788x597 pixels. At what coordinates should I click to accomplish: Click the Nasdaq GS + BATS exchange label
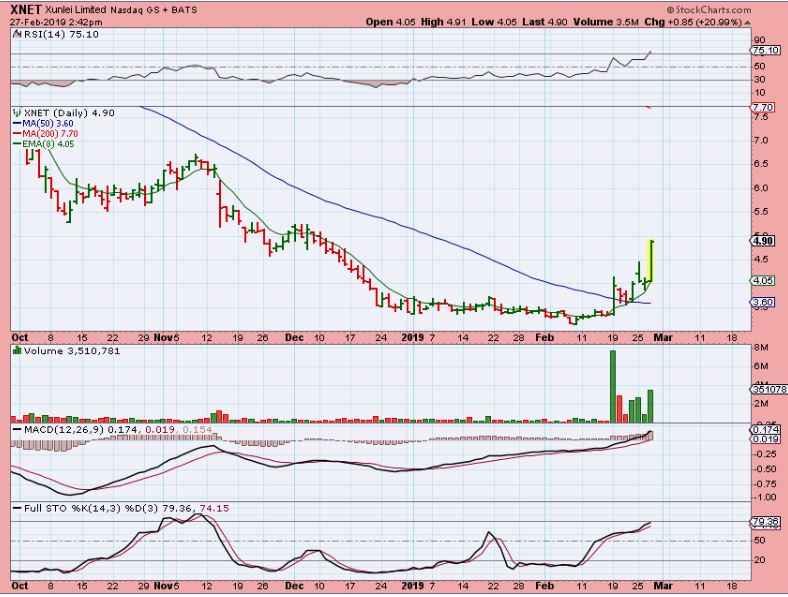[153, 10]
